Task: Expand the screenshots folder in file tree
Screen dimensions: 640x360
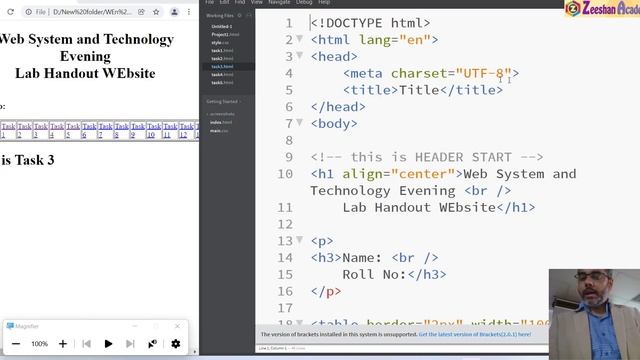Action: click(221, 114)
